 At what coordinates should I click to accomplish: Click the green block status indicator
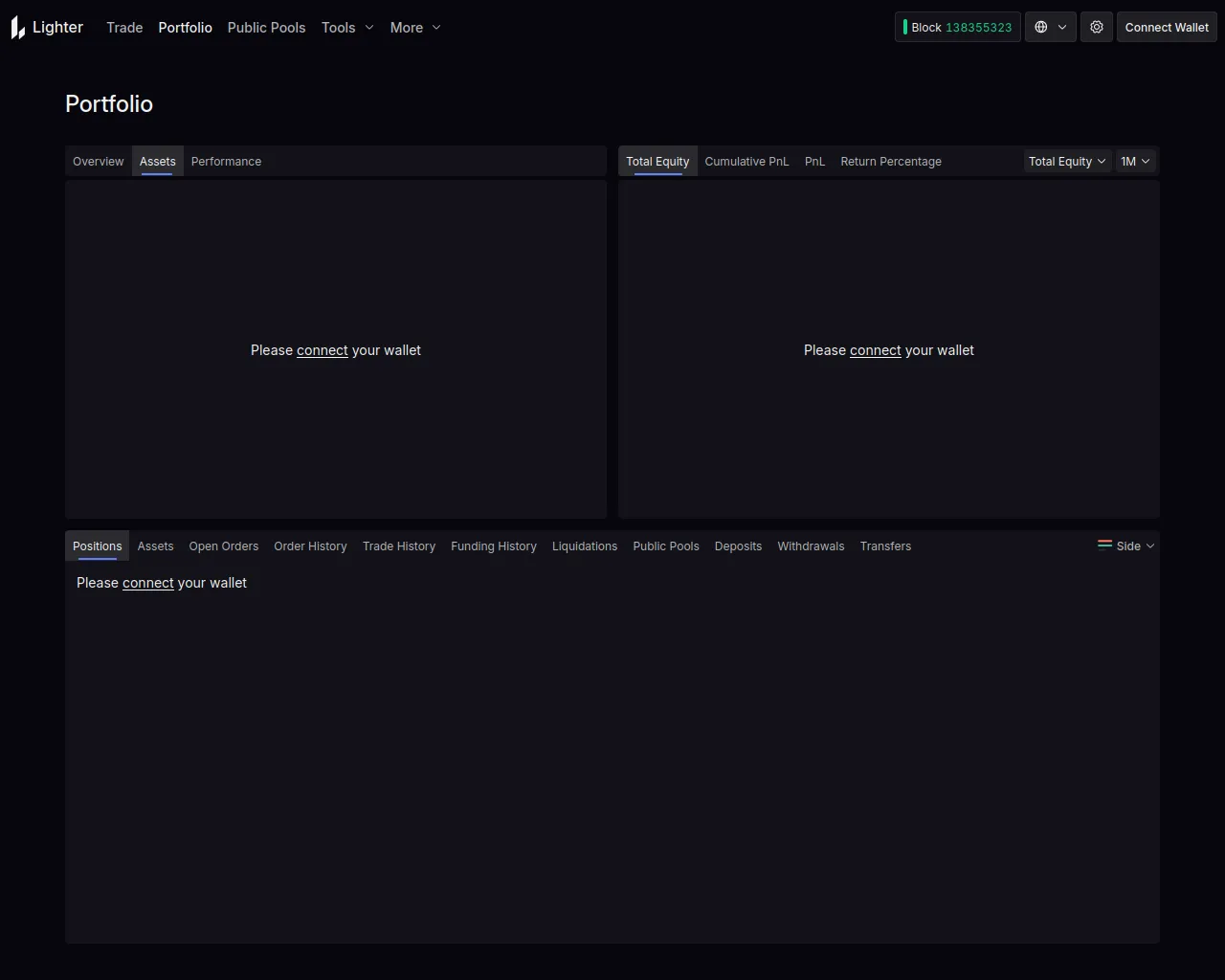pos(905,28)
